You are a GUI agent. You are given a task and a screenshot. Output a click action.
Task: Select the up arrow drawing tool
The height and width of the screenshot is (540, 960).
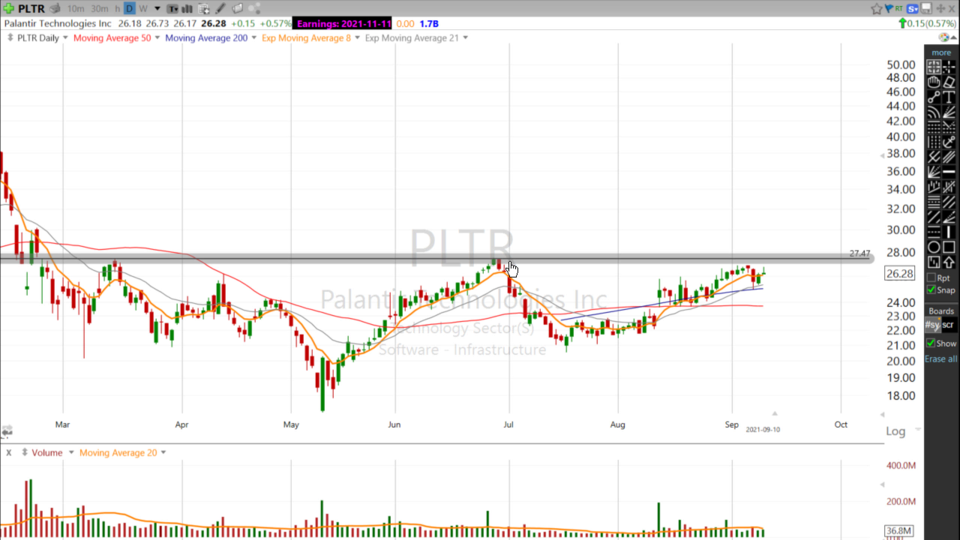pyautogui.click(x=949, y=262)
